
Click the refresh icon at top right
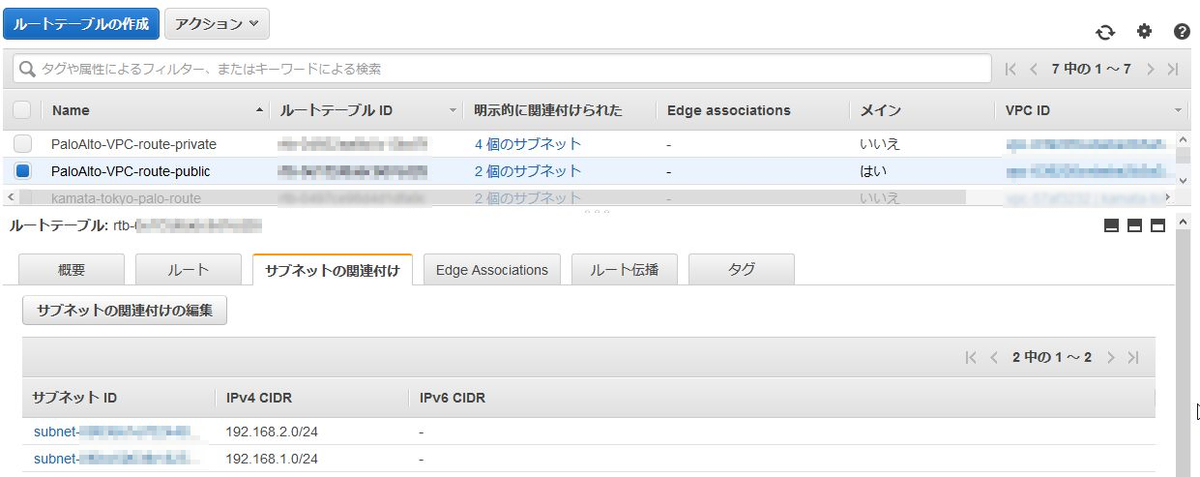click(x=1105, y=32)
